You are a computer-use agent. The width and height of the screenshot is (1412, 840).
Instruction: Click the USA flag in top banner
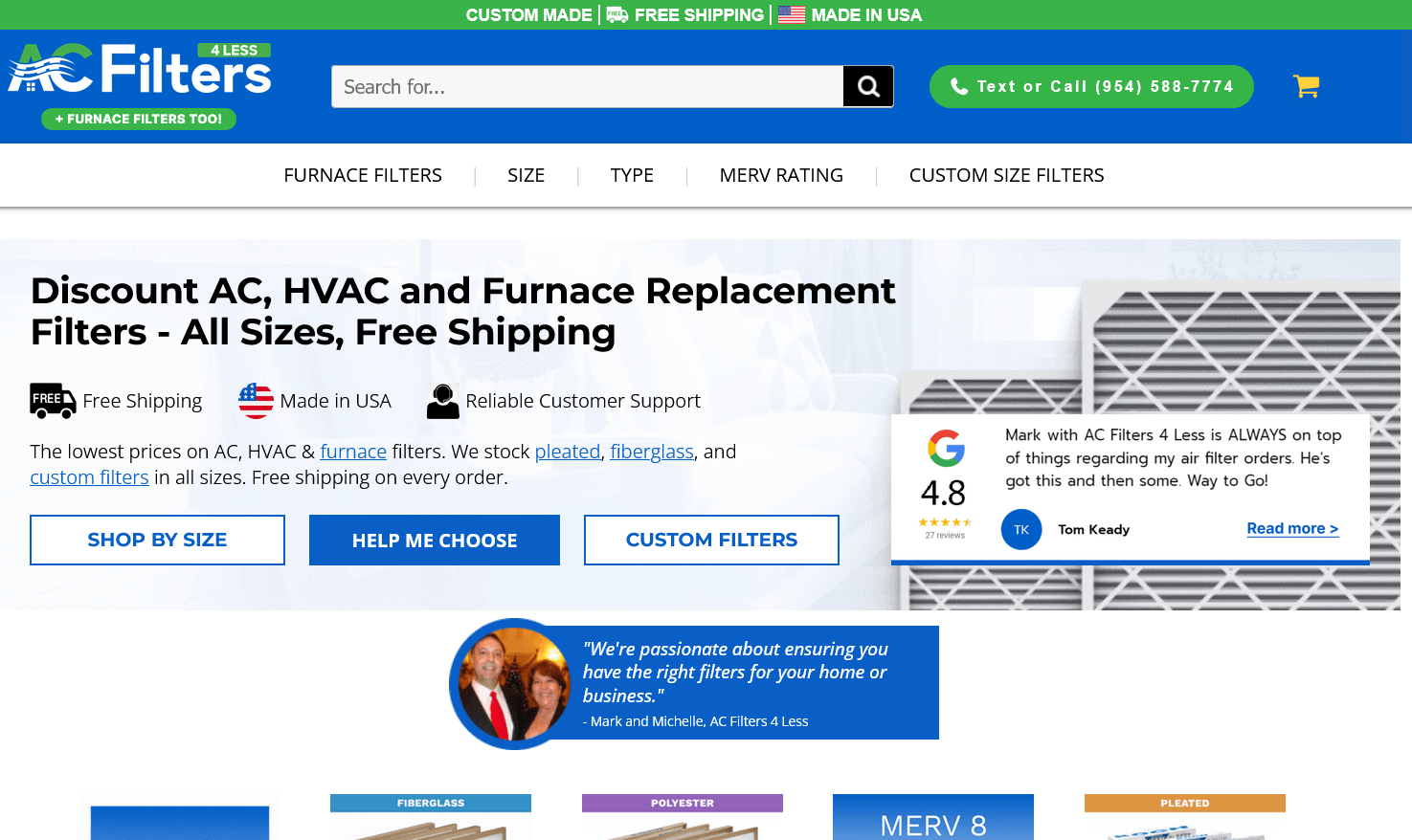coord(792,14)
